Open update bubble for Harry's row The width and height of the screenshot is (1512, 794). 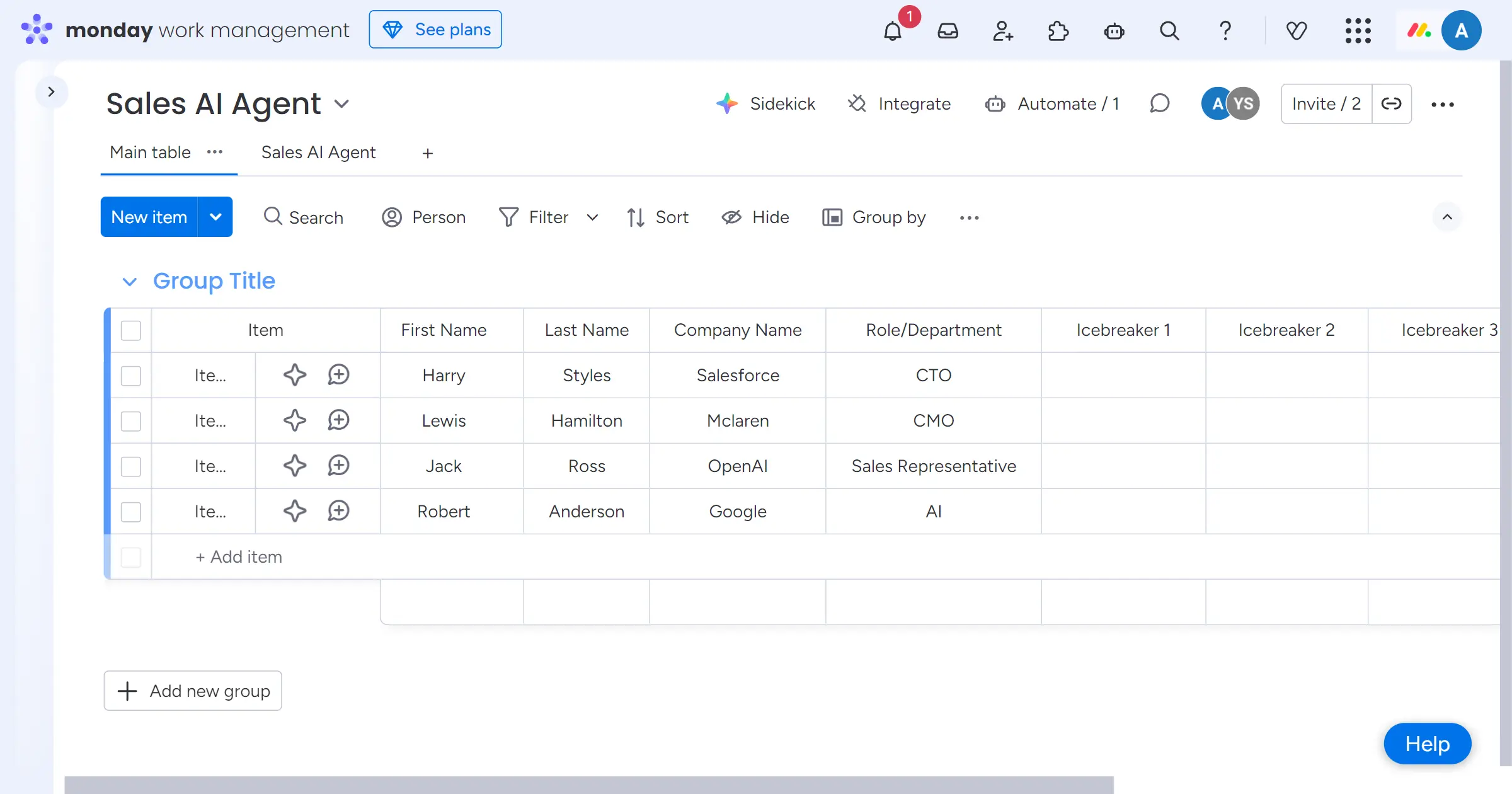(338, 375)
